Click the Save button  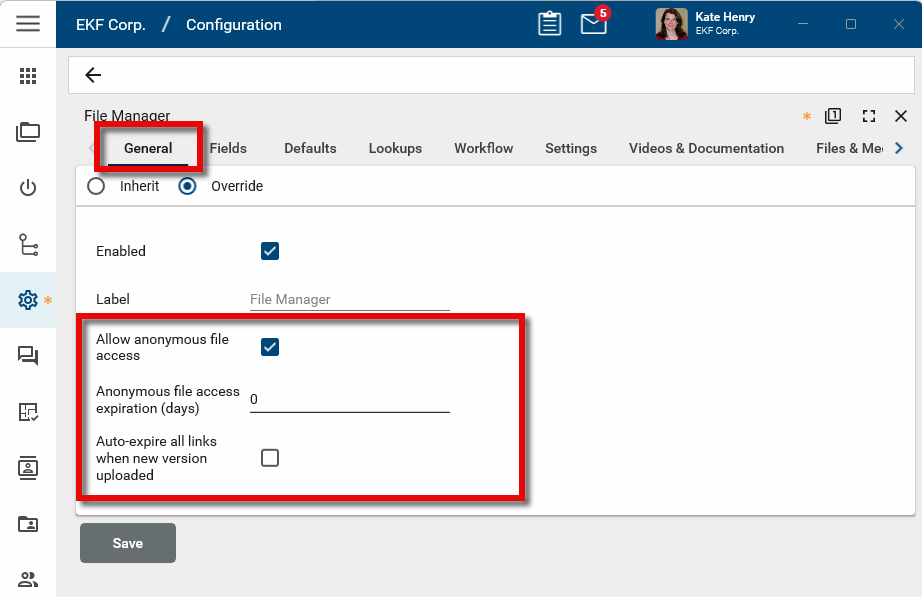[x=128, y=543]
